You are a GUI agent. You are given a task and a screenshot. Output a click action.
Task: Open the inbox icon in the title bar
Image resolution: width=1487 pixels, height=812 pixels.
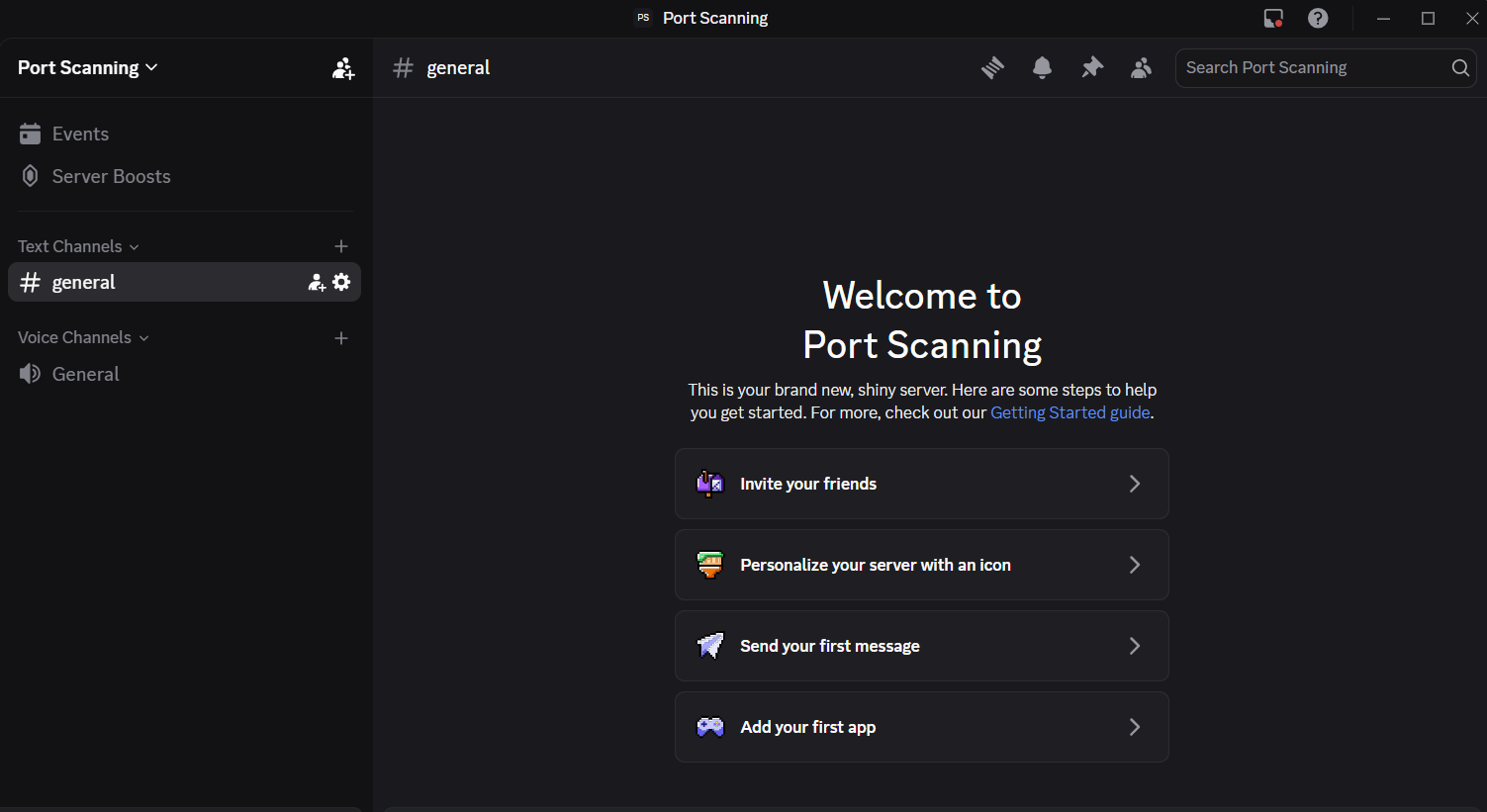coord(1273,18)
